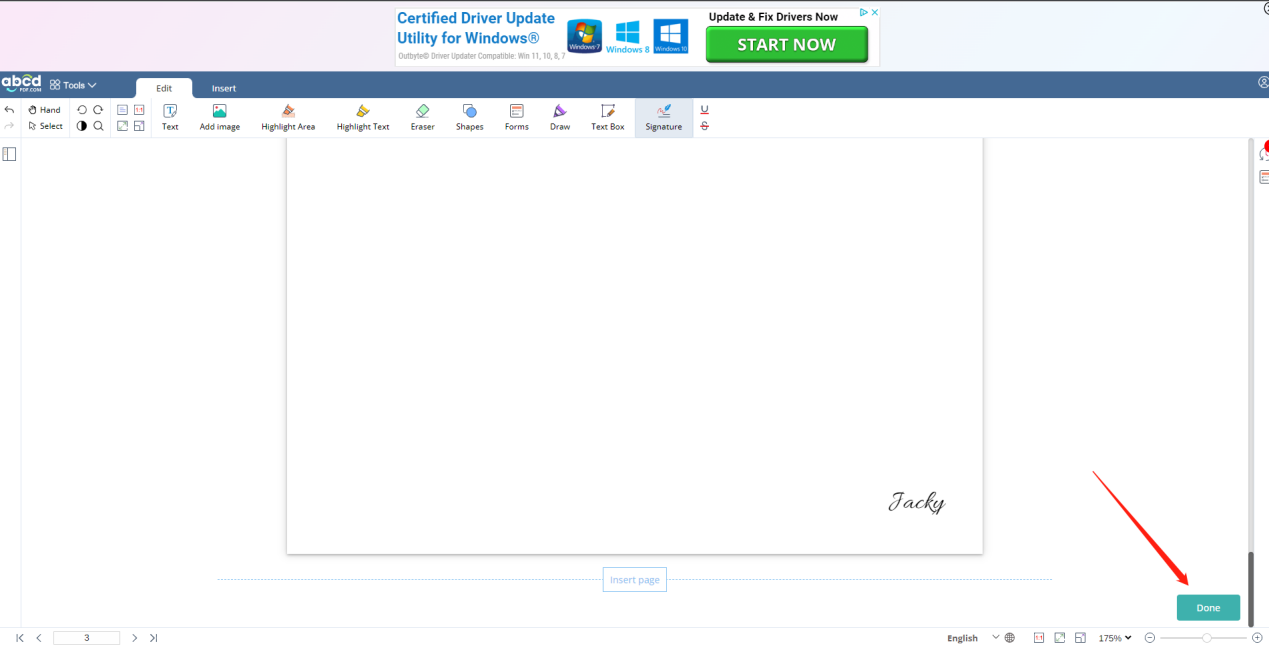Click the vertical scrollbar thumb
This screenshot has height=648, width=1269.
1251,588
